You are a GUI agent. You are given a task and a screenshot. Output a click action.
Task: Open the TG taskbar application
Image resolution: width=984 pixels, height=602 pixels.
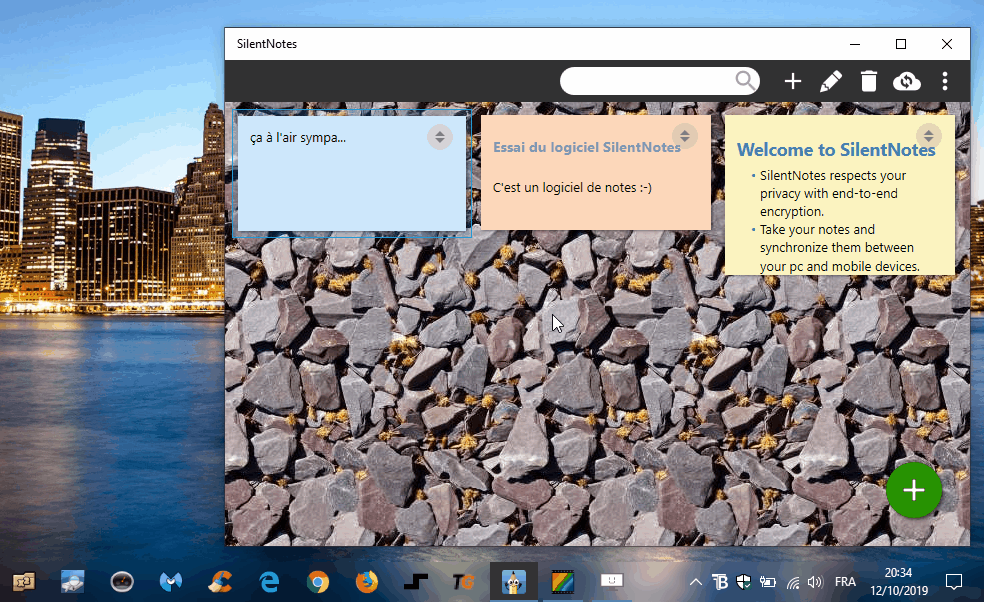coord(464,582)
